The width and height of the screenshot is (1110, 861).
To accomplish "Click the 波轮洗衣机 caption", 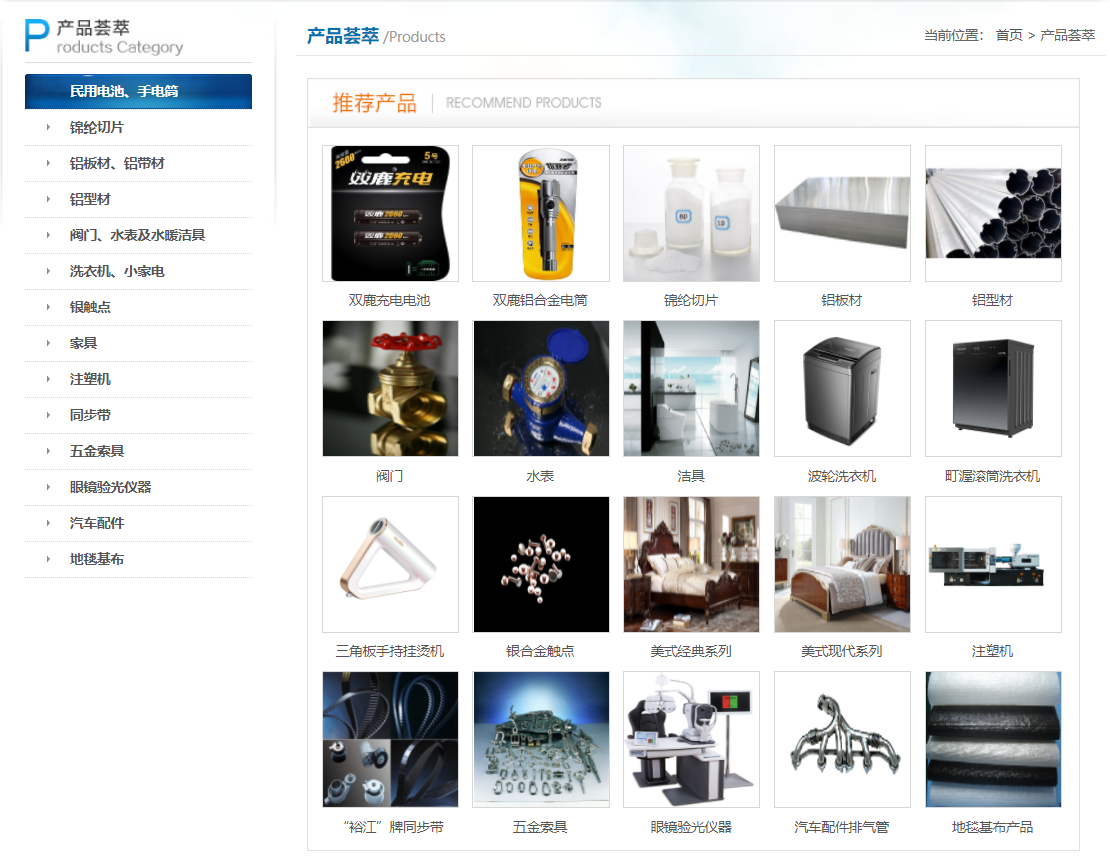I will pos(842,476).
